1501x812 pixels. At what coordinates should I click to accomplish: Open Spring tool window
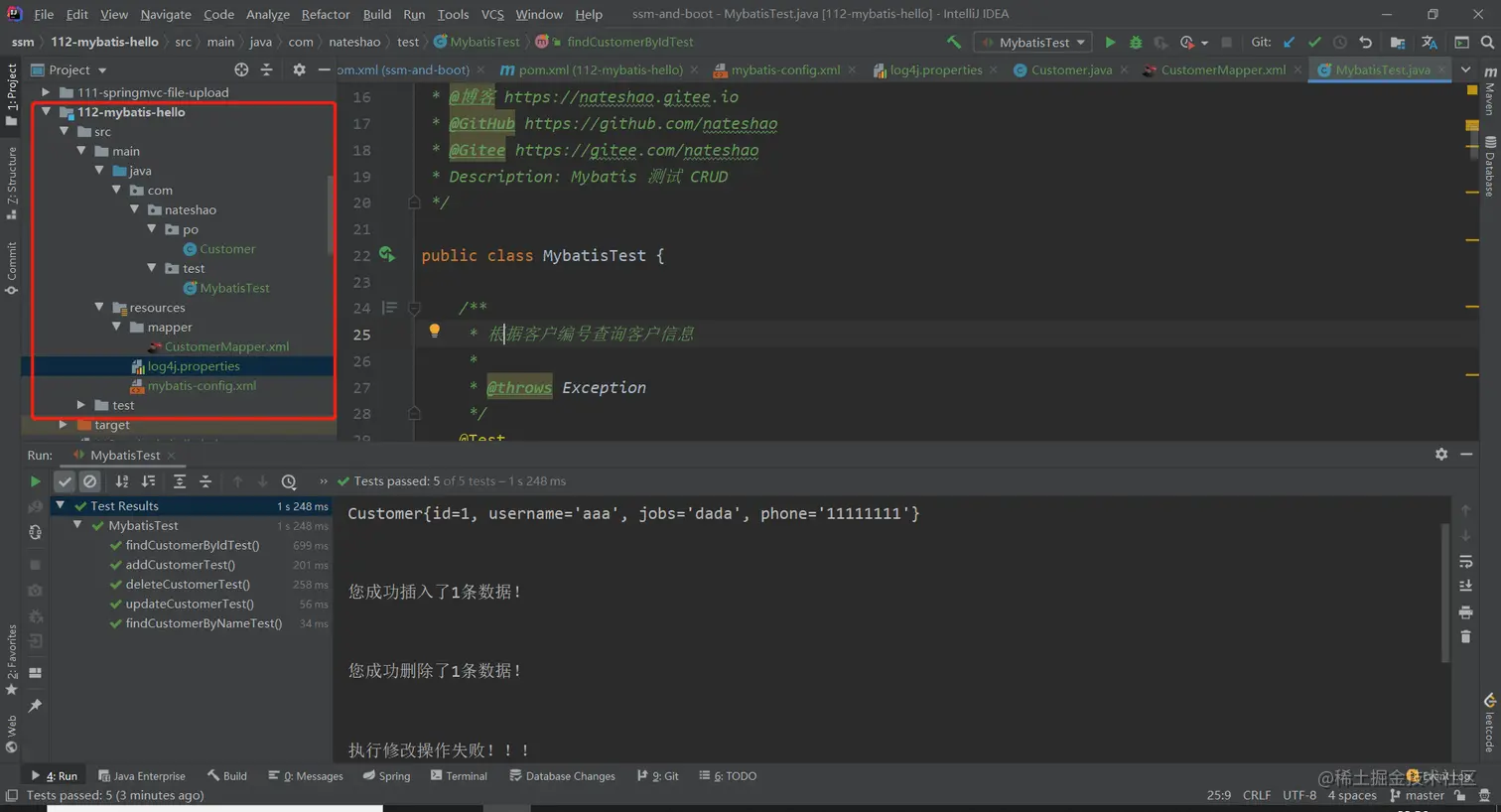386,776
